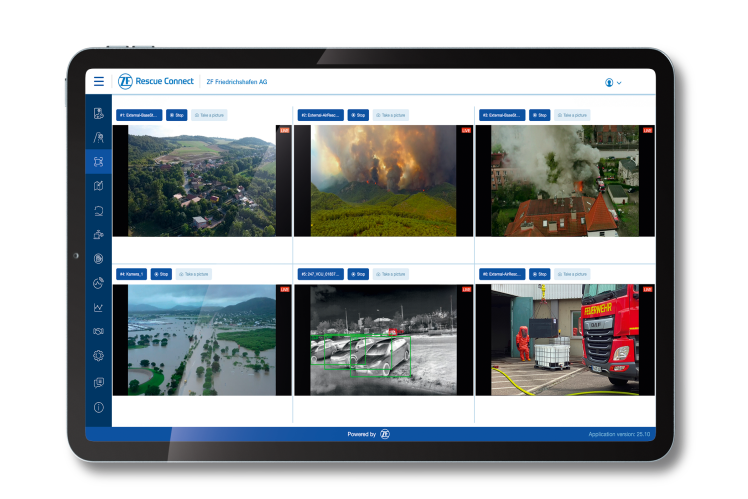Select the line chart icon in sidebar

pyautogui.click(x=98, y=307)
